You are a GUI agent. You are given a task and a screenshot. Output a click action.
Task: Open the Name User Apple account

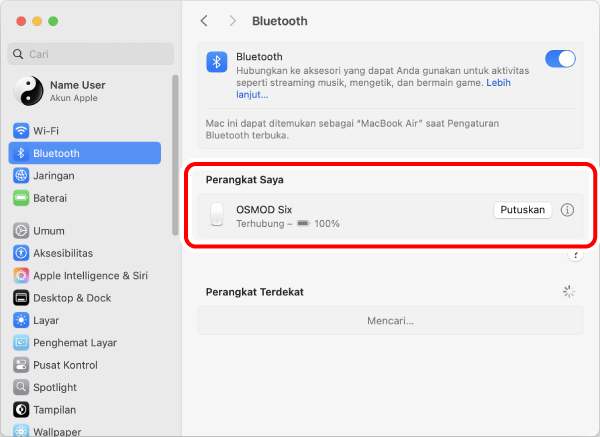point(77,91)
